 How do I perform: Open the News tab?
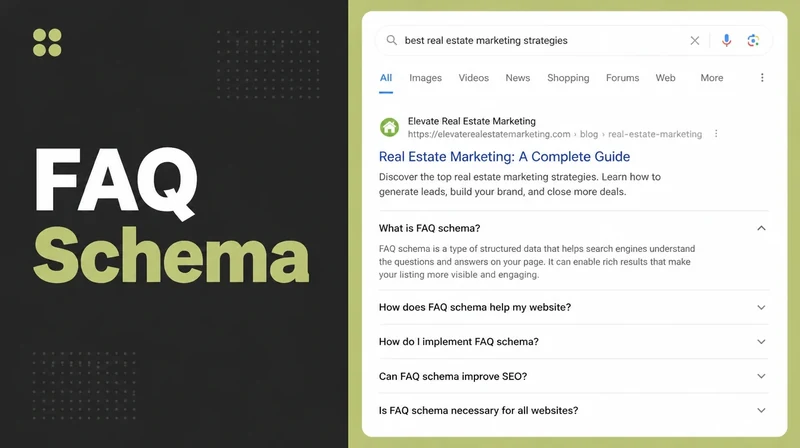(518, 78)
